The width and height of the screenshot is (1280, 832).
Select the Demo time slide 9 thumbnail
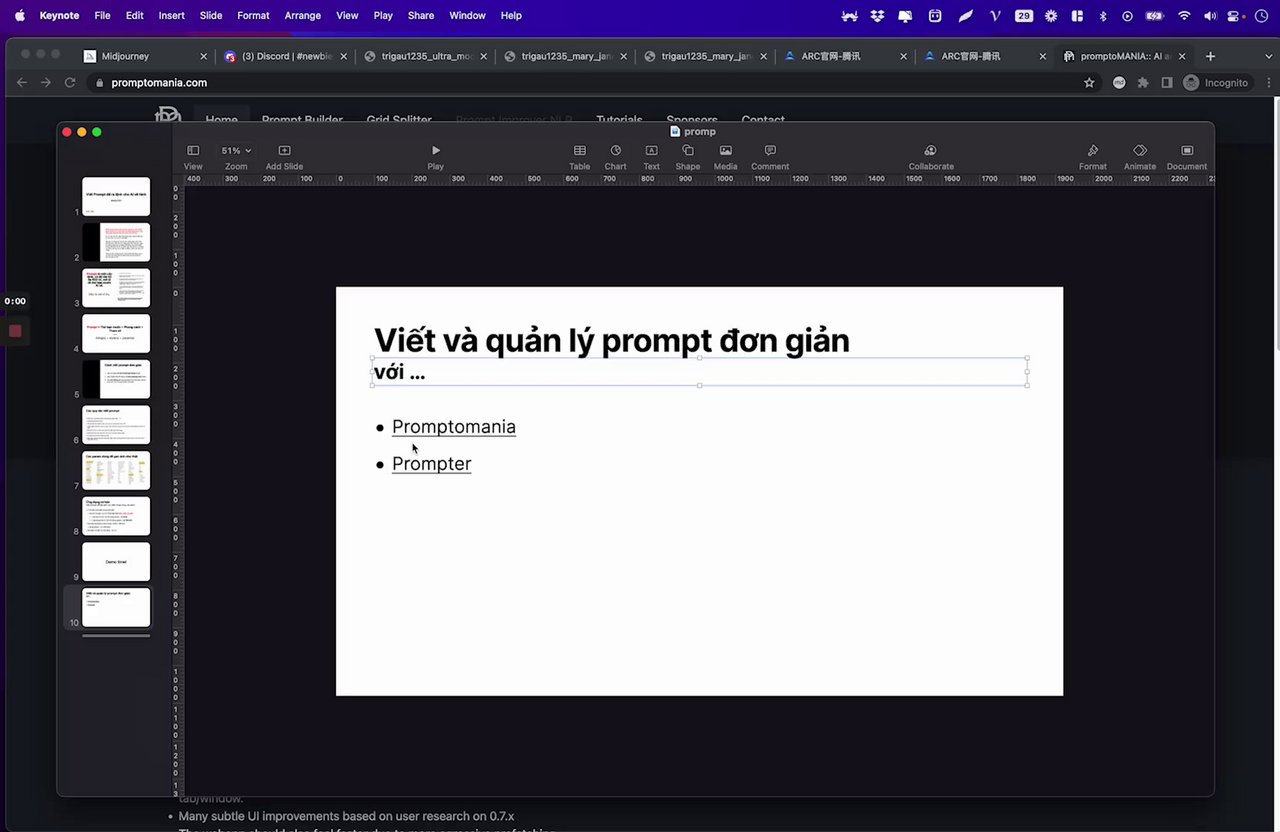tap(116, 562)
